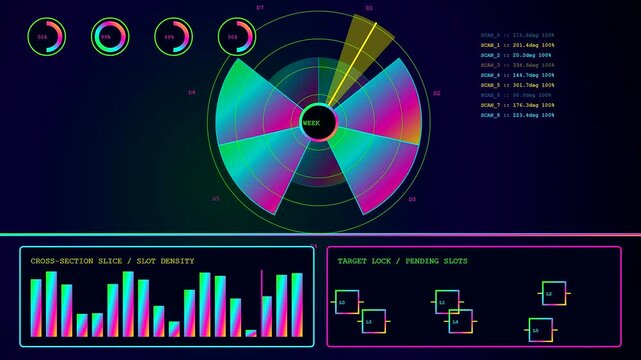Image resolution: width=641 pixels, height=360 pixels.
Task: Click the L3 target lock box
Action: (374, 321)
